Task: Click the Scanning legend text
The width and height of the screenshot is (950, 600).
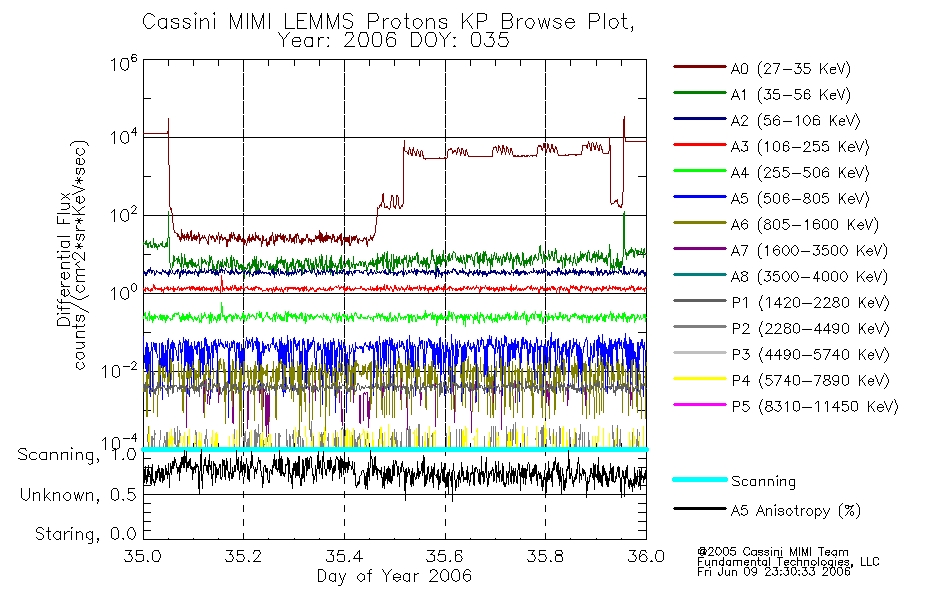Action: coord(763,482)
